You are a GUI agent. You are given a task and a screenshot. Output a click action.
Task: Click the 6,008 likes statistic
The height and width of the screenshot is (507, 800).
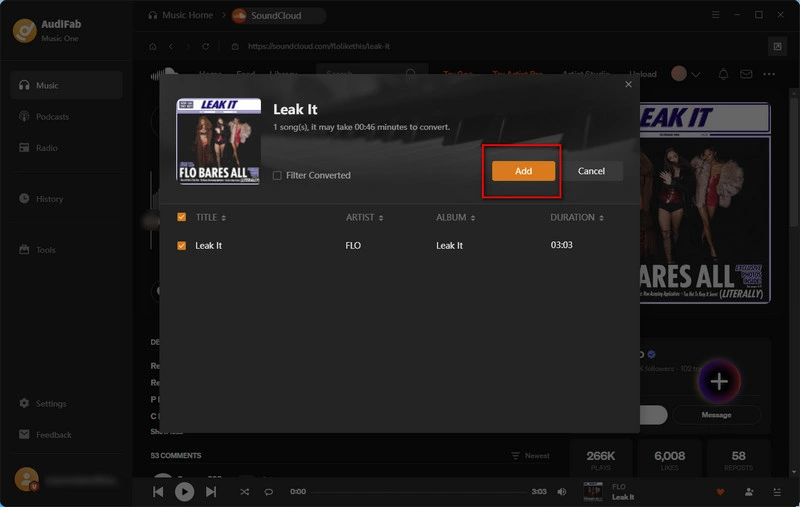[x=669, y=460]
